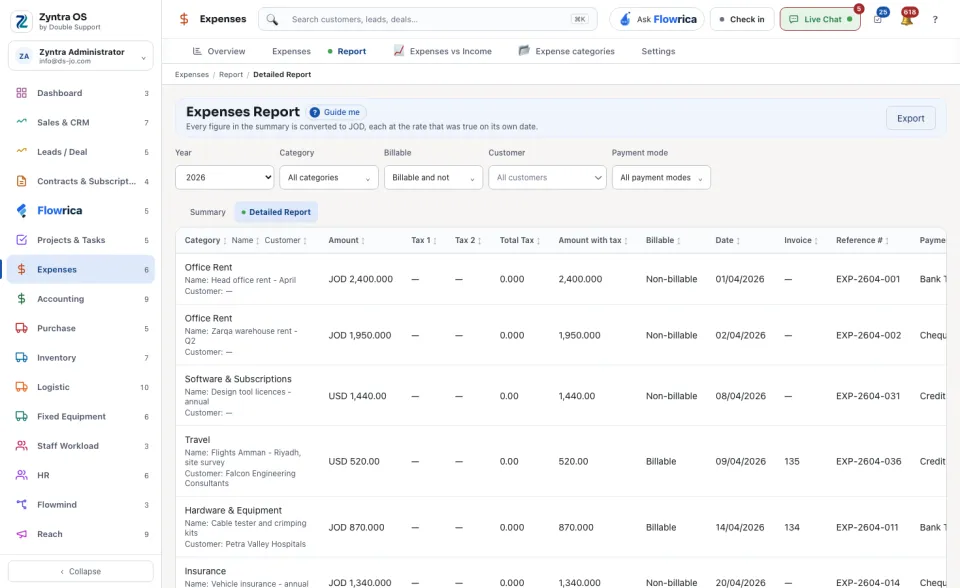This screenshot has height=588, width=960.
Task: Open the All categories dropdown
Action: point(329,178)
